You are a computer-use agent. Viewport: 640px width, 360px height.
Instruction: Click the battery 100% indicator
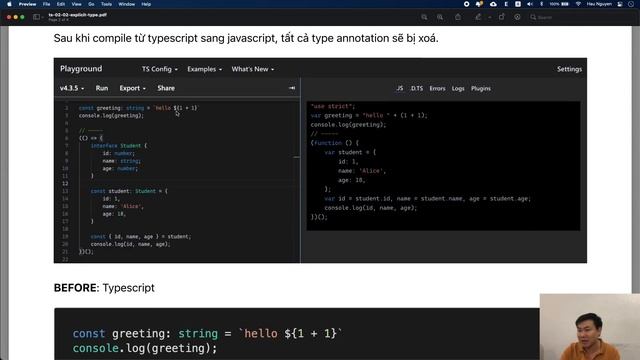click(x=559, y=4)
